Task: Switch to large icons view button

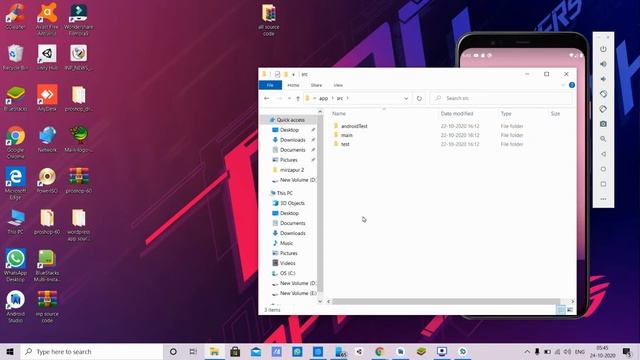Action: [570, 310]
